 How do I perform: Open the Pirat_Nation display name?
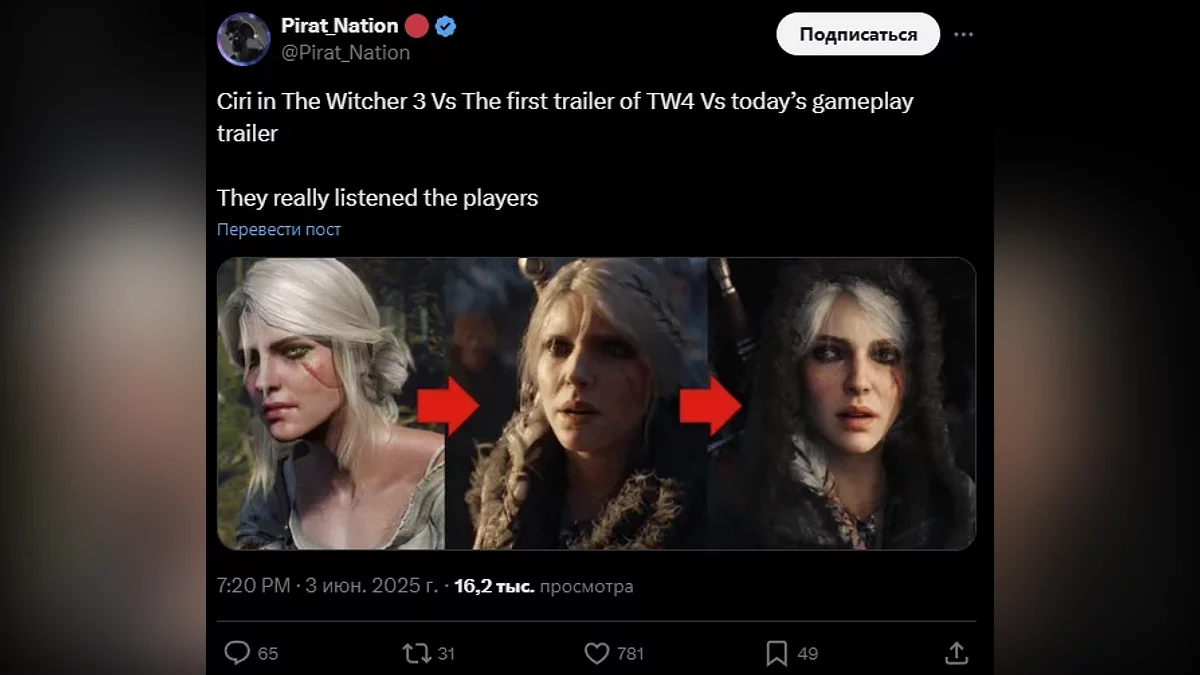(x=339, y=26)
